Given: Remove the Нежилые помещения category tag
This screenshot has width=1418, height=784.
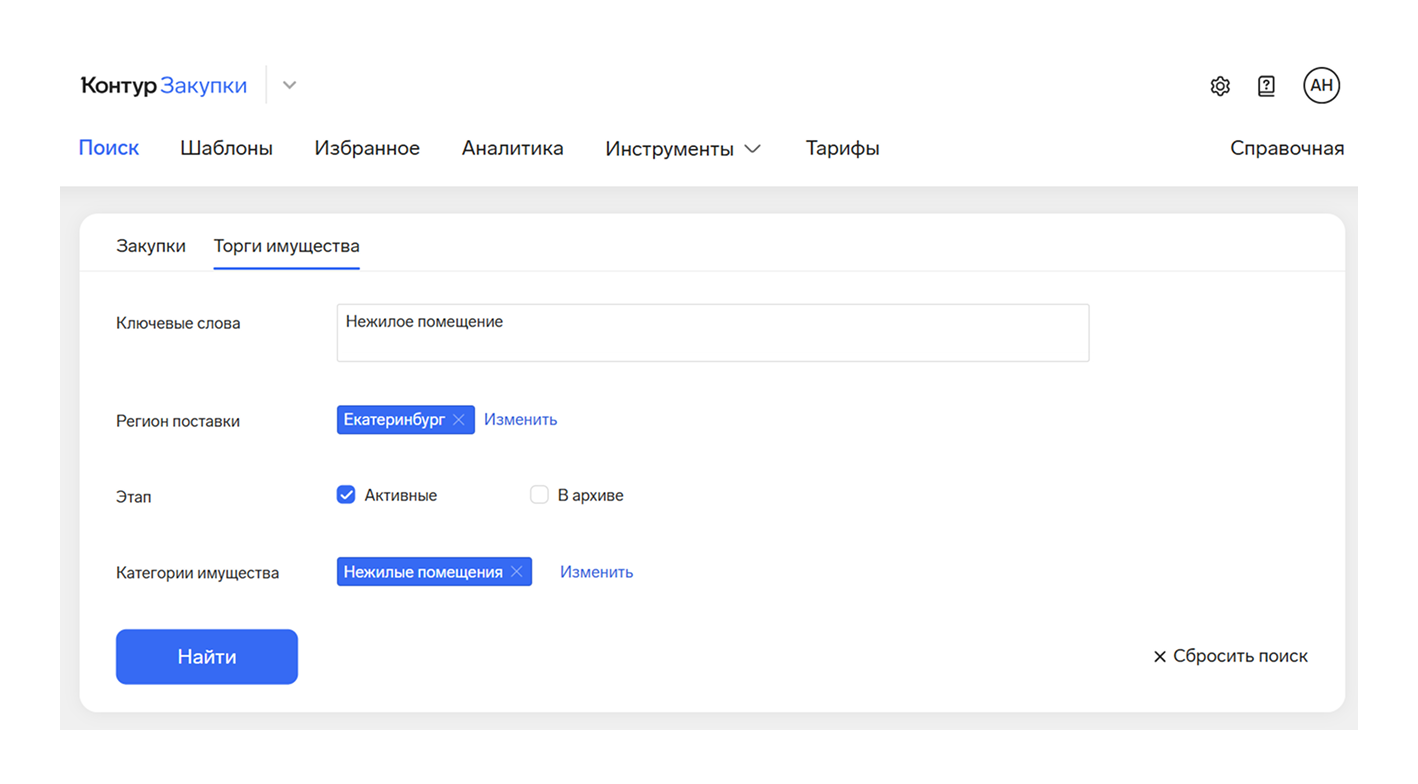Looking at the screenshot, I should click(x=517, y=572).
